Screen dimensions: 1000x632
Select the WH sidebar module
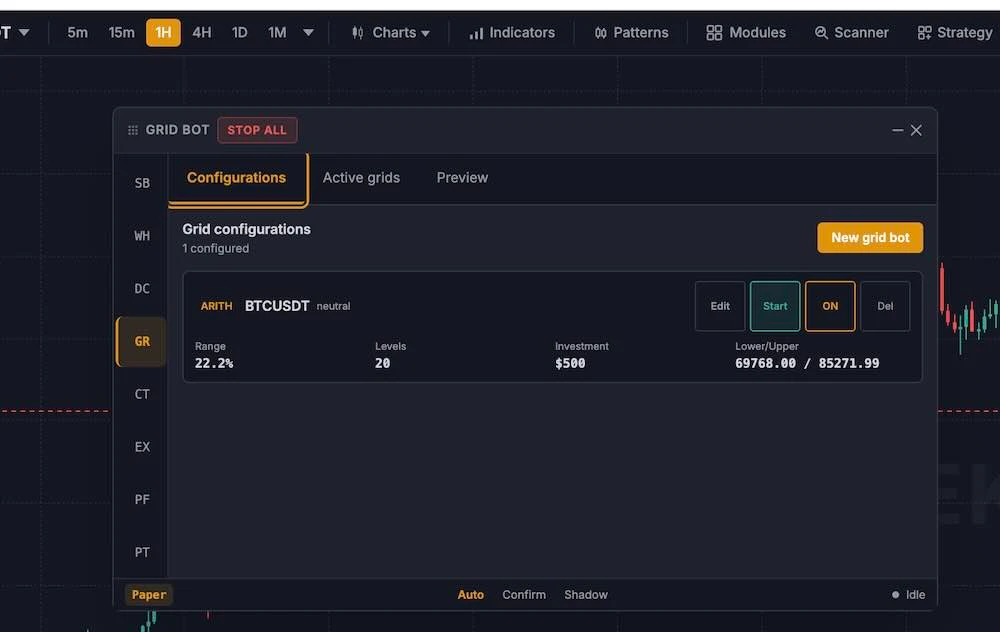click(x=142, y=236)
